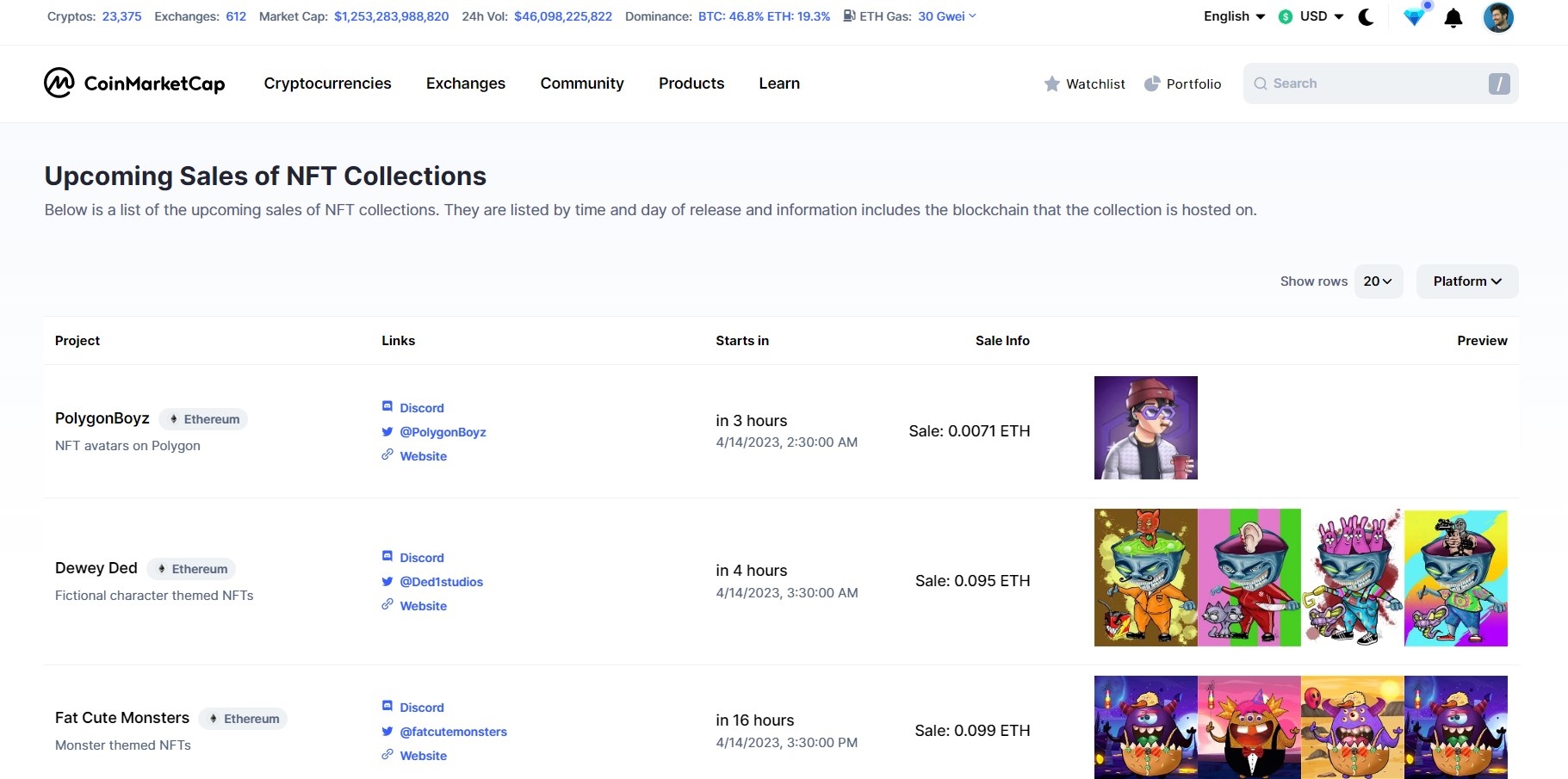Click Dewey Ded website link icon
The height and width of the screenshot is (779, 1568).
point(387,604)
